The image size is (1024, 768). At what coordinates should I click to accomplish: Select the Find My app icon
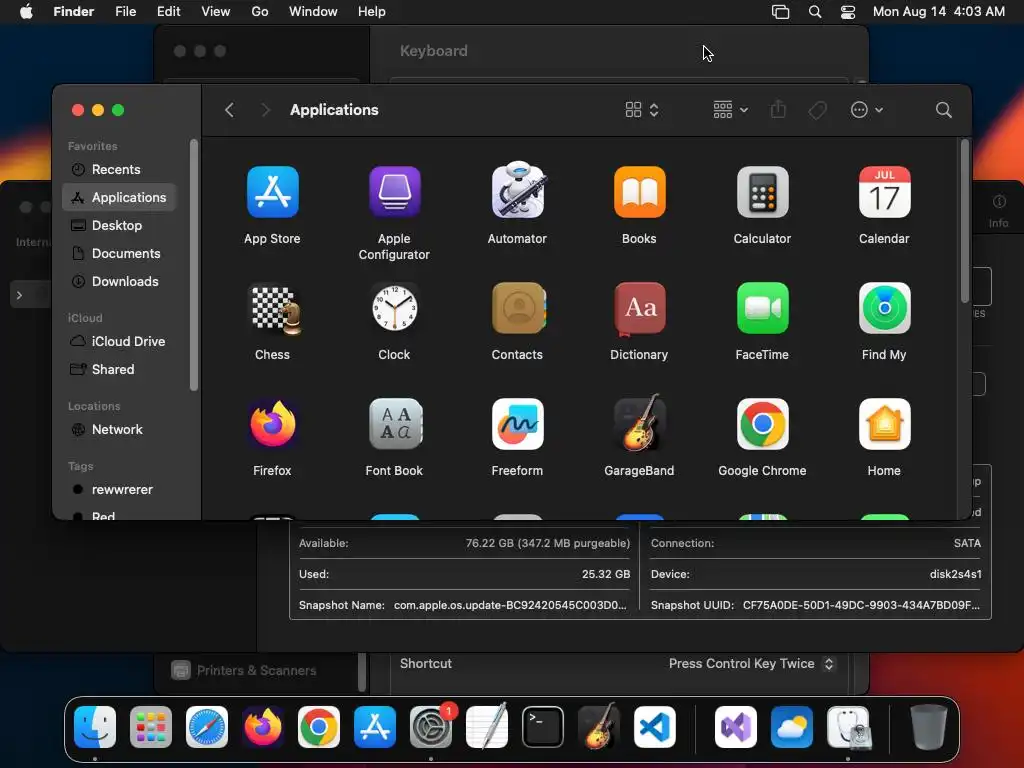(x=884, y=308)
